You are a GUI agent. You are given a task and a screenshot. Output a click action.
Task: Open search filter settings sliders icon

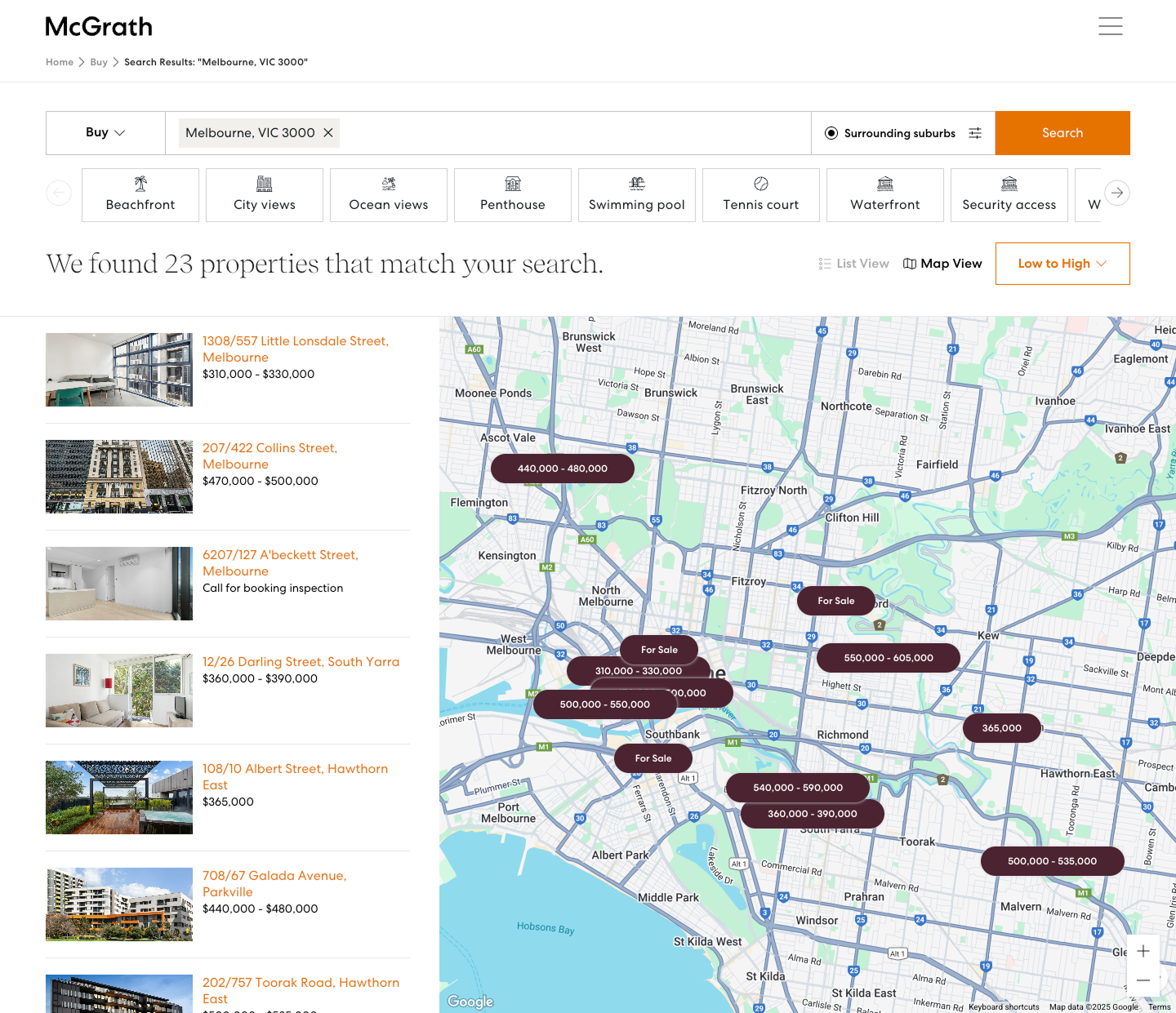pos(975,133)
